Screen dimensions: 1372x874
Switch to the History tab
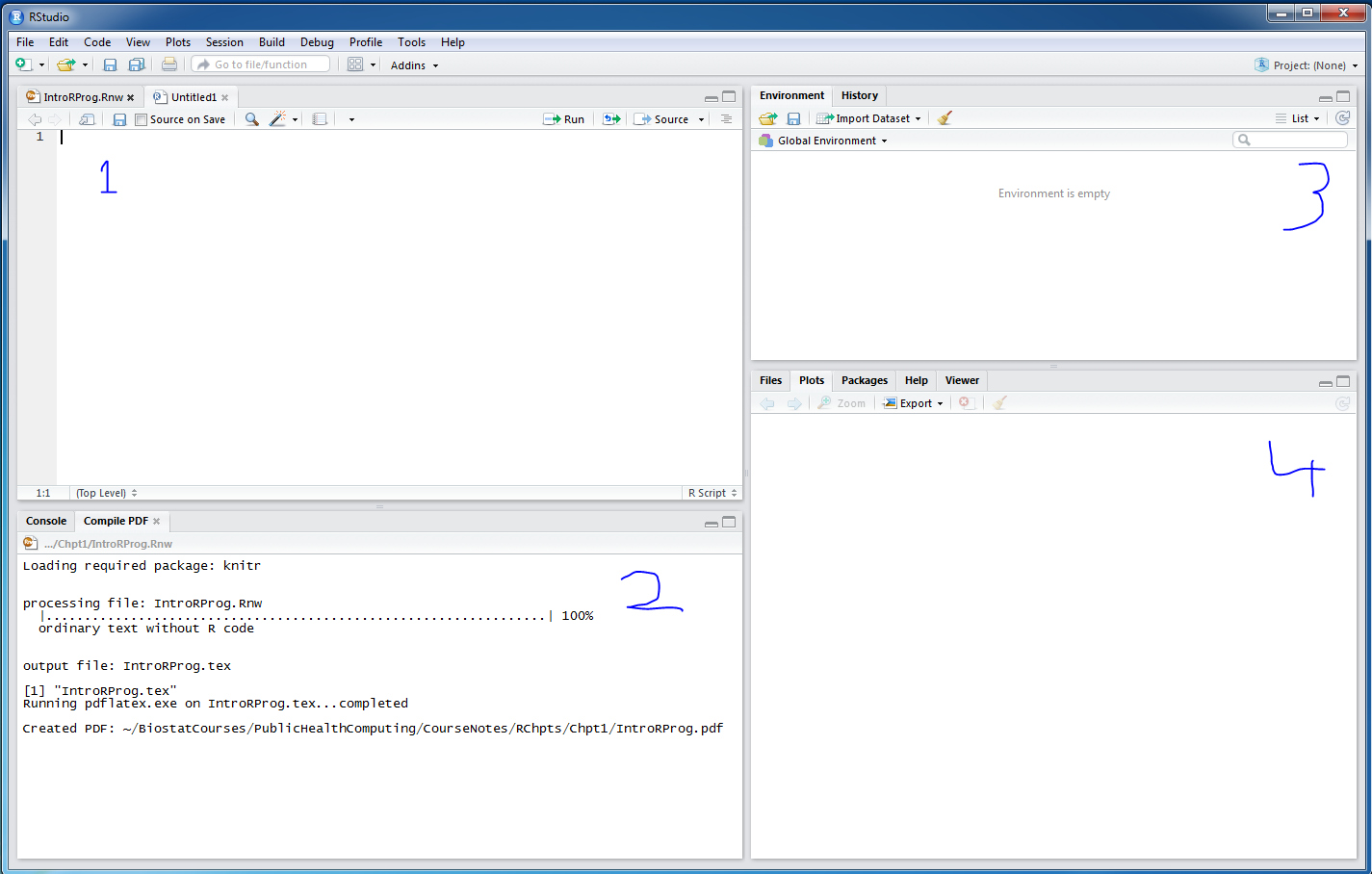click(859, 95)
